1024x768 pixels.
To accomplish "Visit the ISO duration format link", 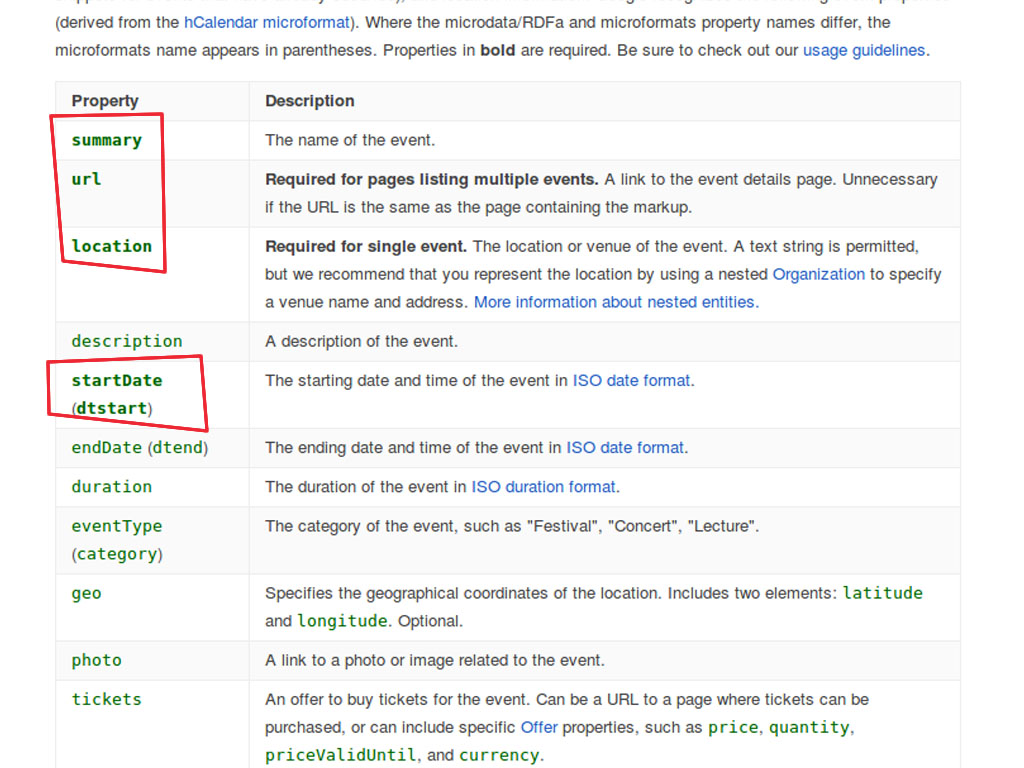I will pos(544,487).
